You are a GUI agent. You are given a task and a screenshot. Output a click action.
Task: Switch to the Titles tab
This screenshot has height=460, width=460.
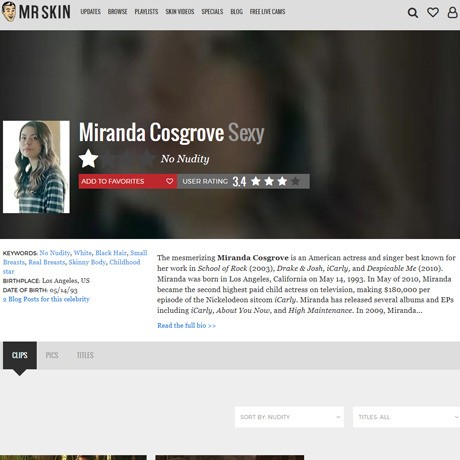[x=85, y=355]
